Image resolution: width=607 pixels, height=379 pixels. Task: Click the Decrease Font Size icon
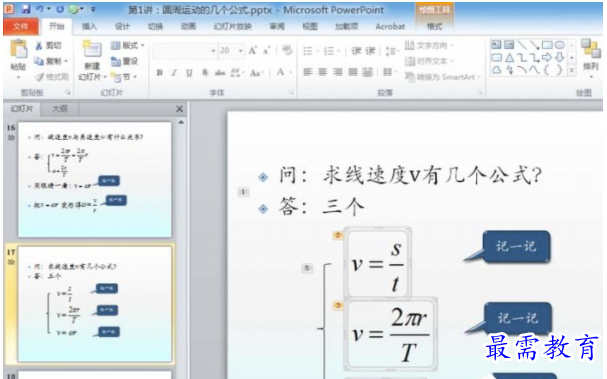click(x=267, y=51)
